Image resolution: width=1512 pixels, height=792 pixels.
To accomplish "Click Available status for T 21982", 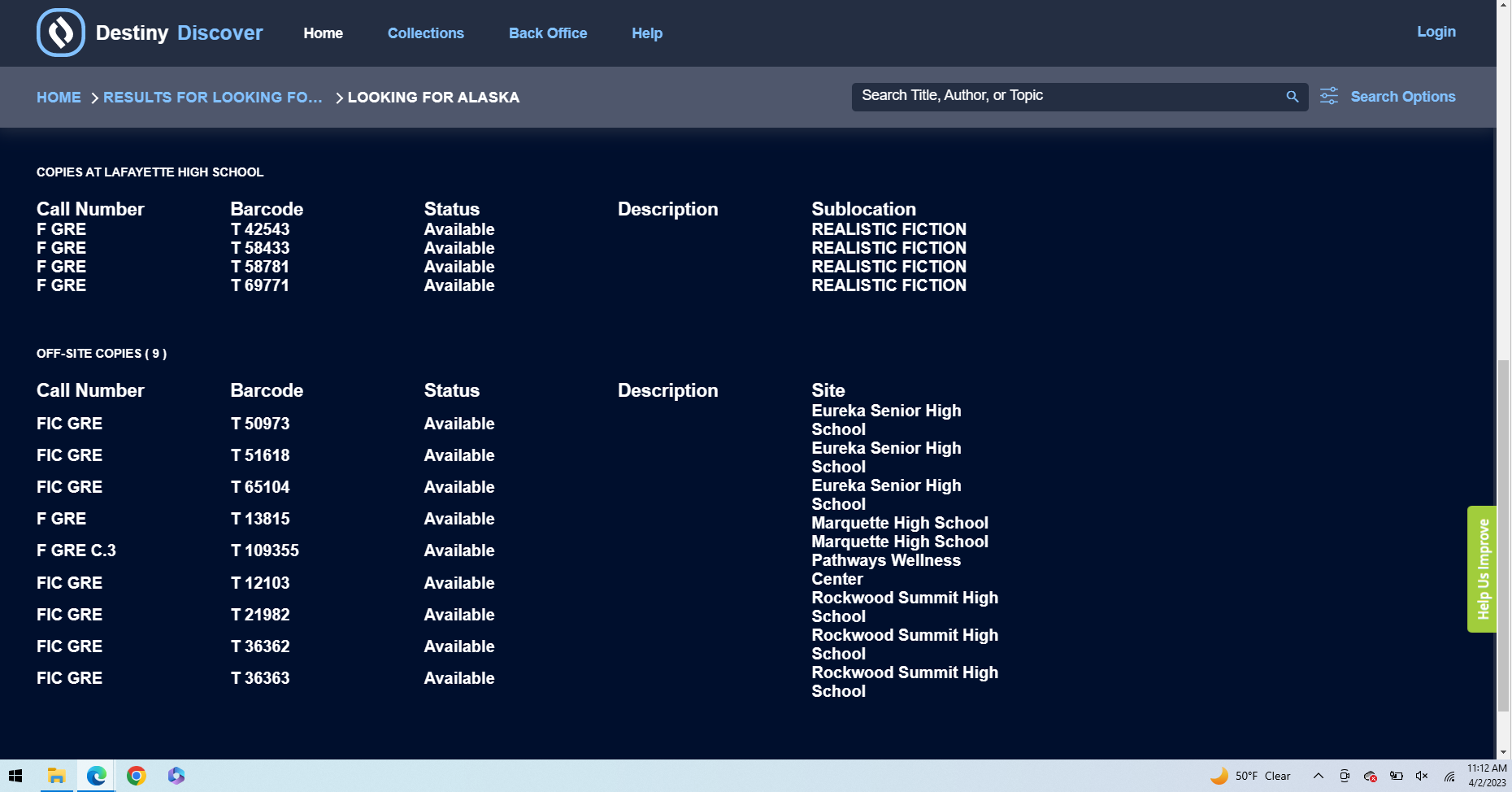I will point(459,615).
